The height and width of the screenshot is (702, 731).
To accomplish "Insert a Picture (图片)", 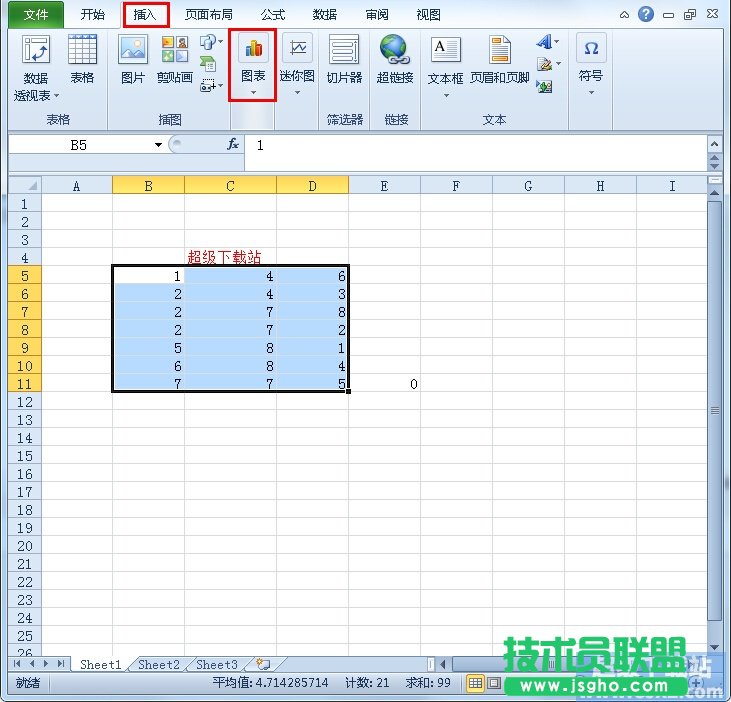I will point(133,59).
